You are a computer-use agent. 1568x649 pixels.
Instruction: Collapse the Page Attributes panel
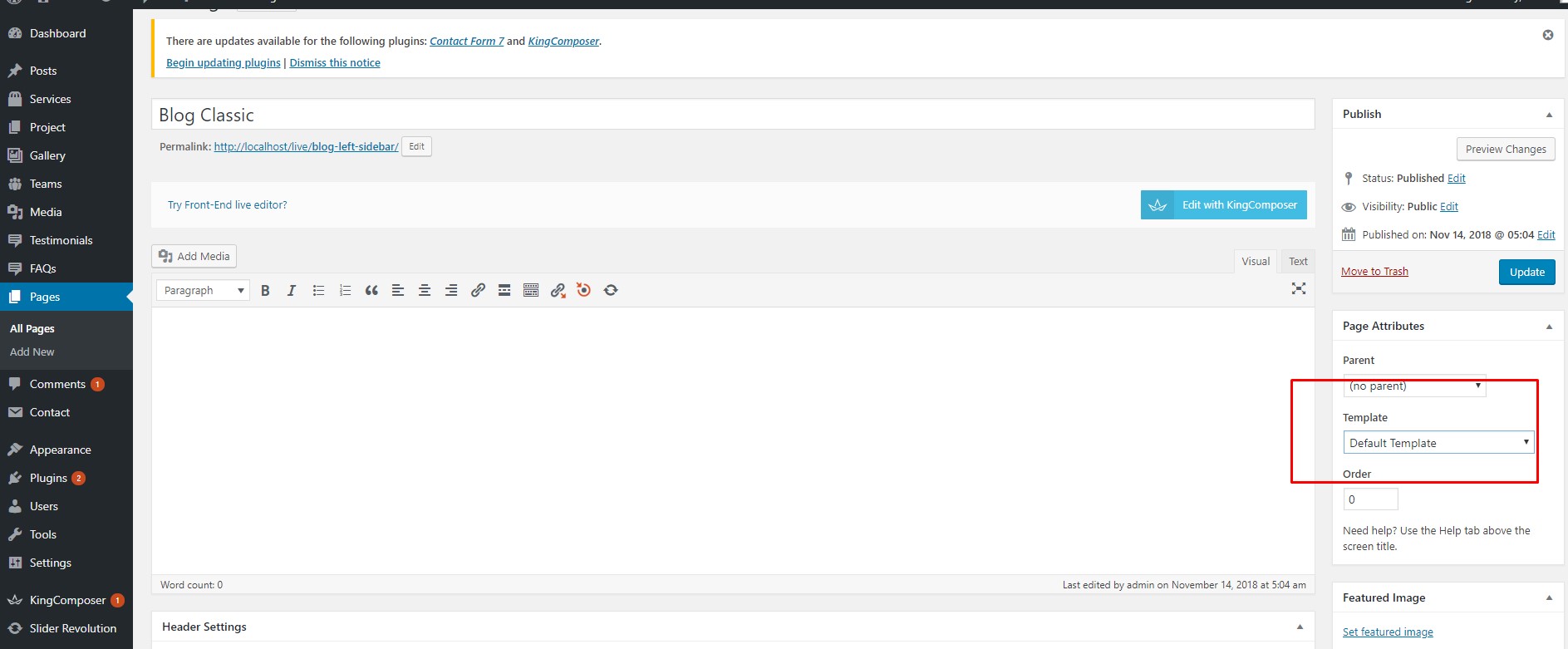pos(1549,327)
